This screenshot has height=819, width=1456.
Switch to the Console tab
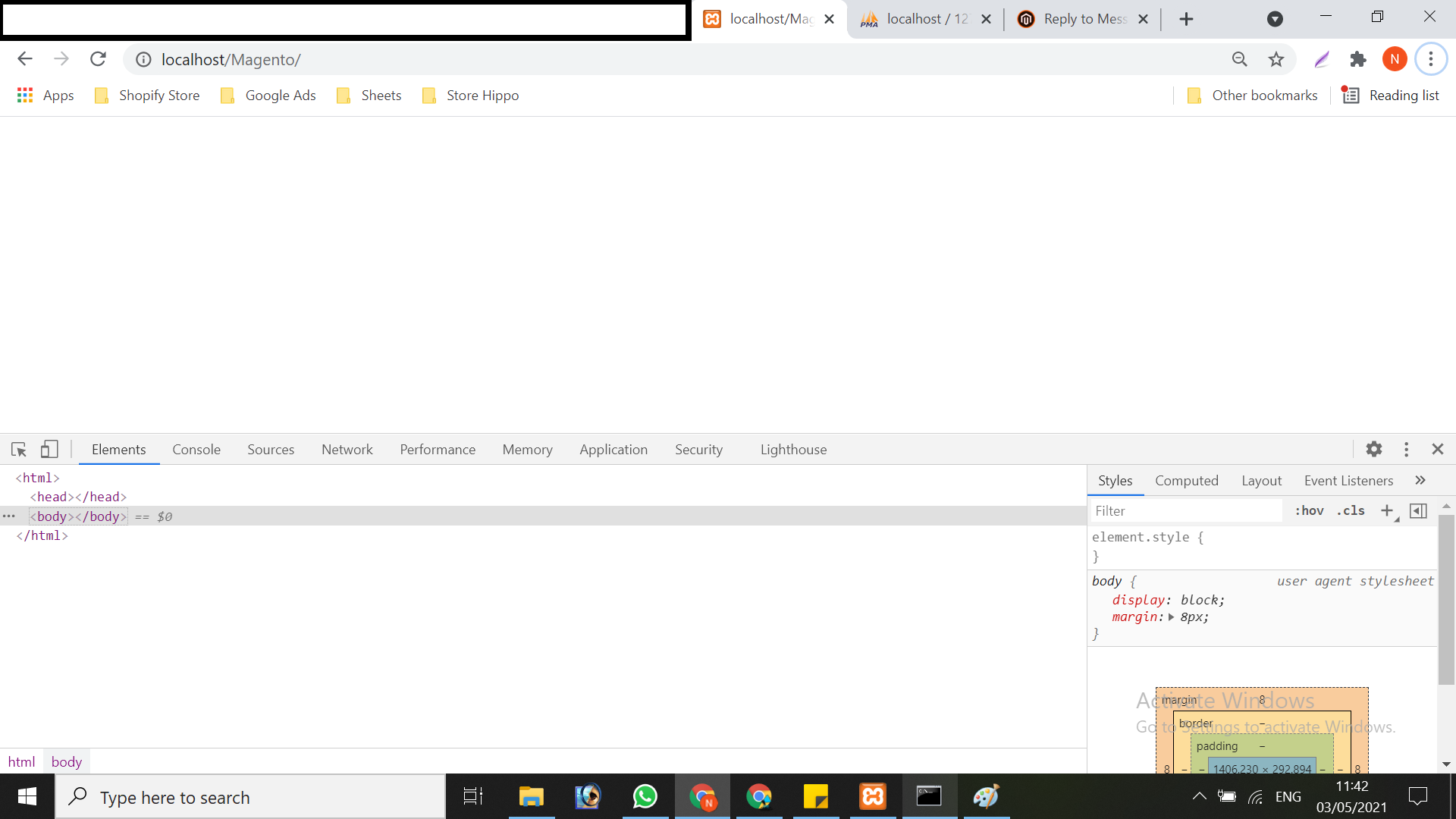pyautogui.click(x=196, y=449)
